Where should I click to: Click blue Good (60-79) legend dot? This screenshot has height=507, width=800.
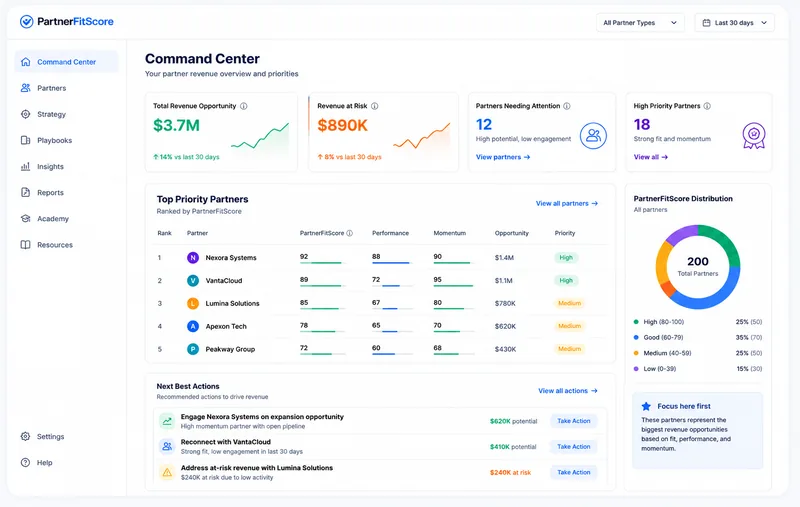tap(636, 337)
